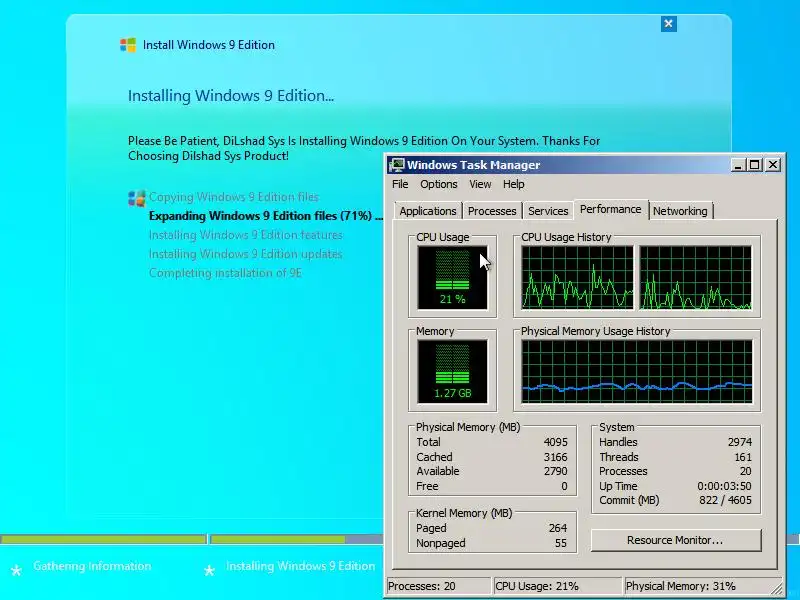The width and height of the screenshot is (800, 600).
Task: Click the Free memory value 0
Action: [564, 486]
